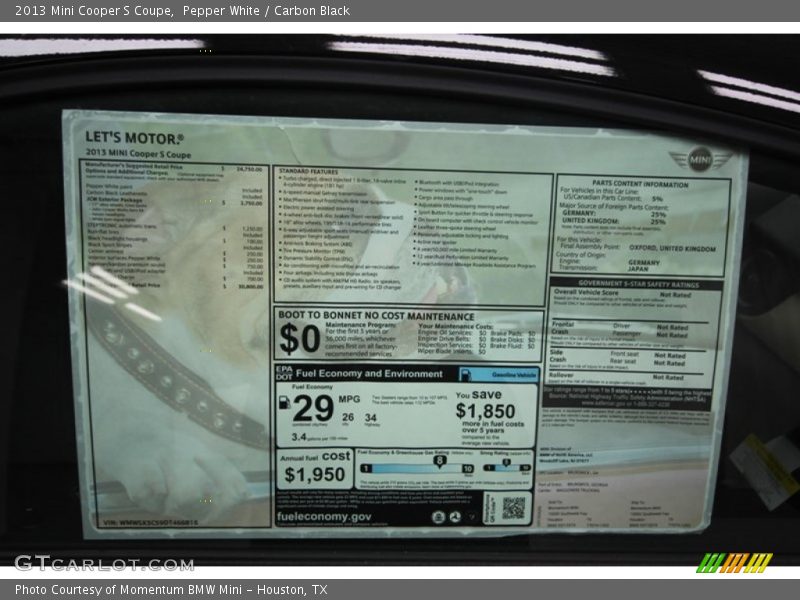Click 'Fuel Economy and Environment' title

point(369,373)
